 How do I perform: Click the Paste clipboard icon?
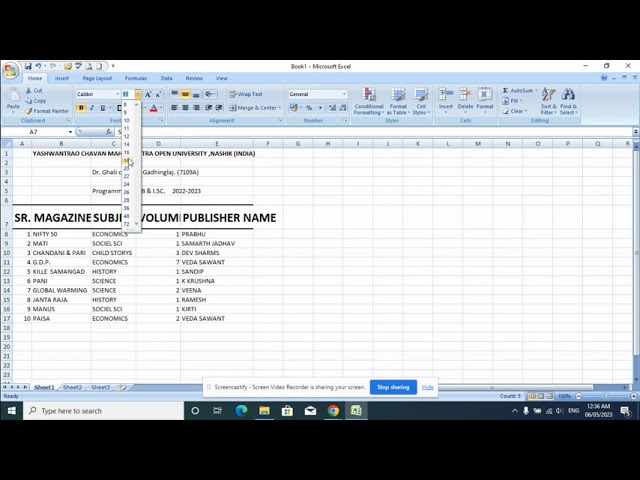pyautogui.click(x=13, y=95)
